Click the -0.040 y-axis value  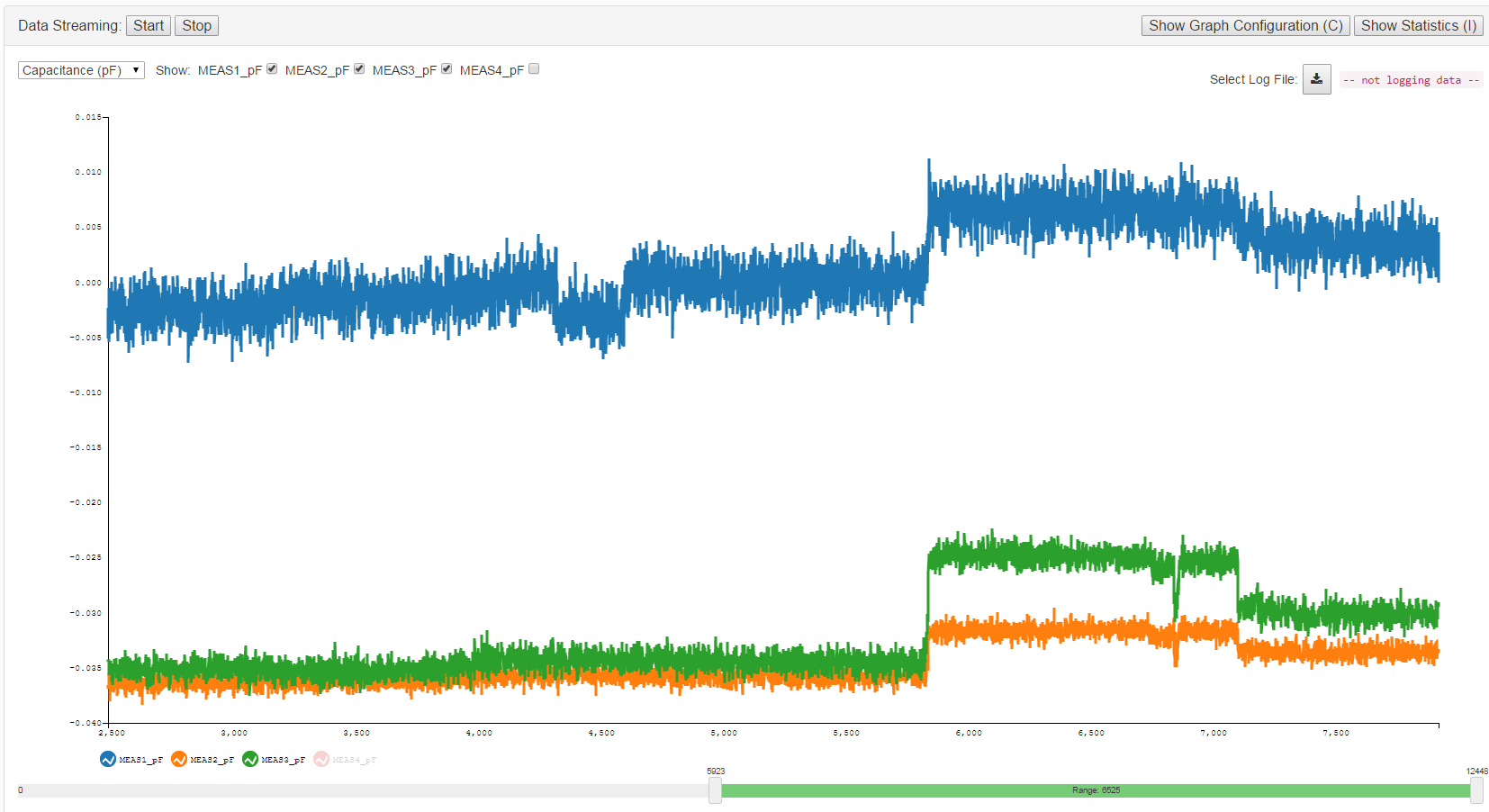[x=86, y=723]
